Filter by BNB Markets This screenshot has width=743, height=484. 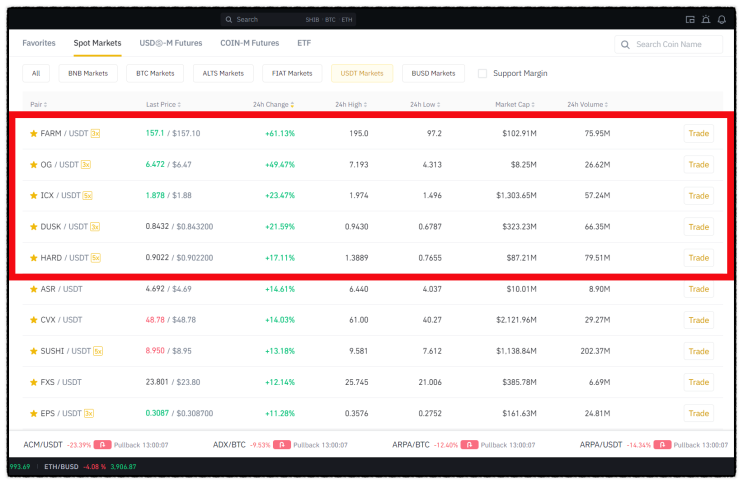88,73
